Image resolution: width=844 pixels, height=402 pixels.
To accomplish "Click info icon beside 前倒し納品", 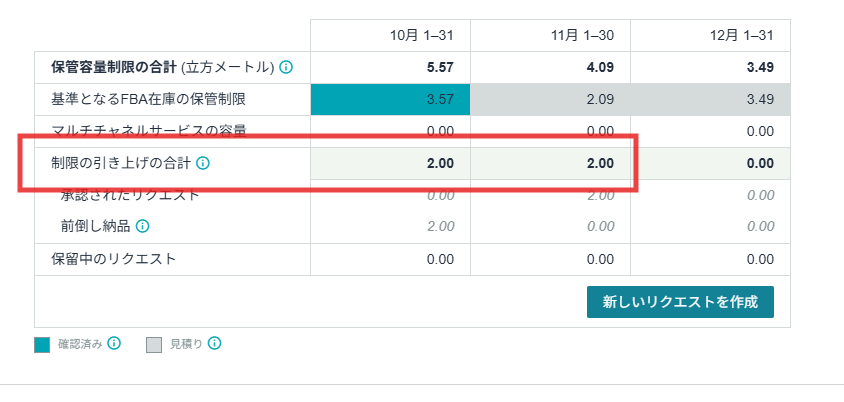I will pyautogui.click(x=143, y=226).
